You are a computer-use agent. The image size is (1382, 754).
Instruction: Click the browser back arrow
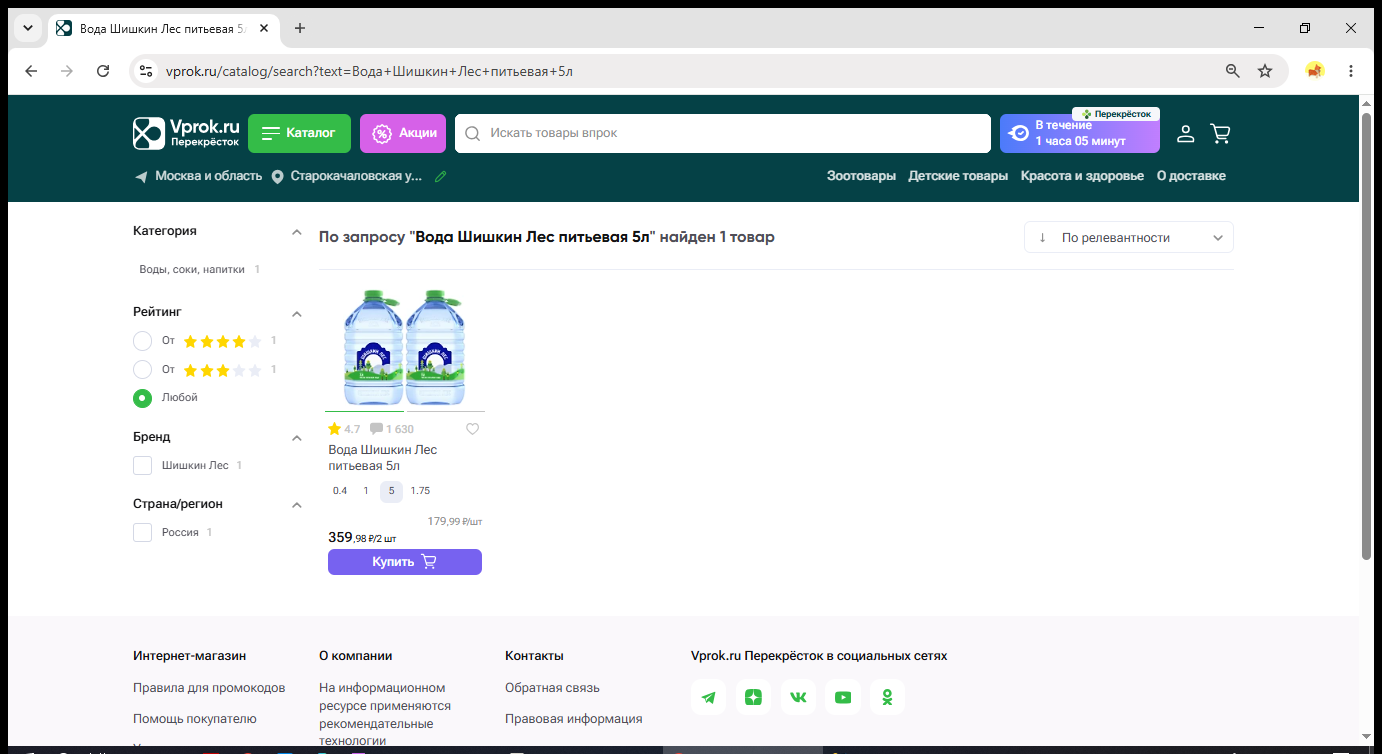[x=31, y=71]
